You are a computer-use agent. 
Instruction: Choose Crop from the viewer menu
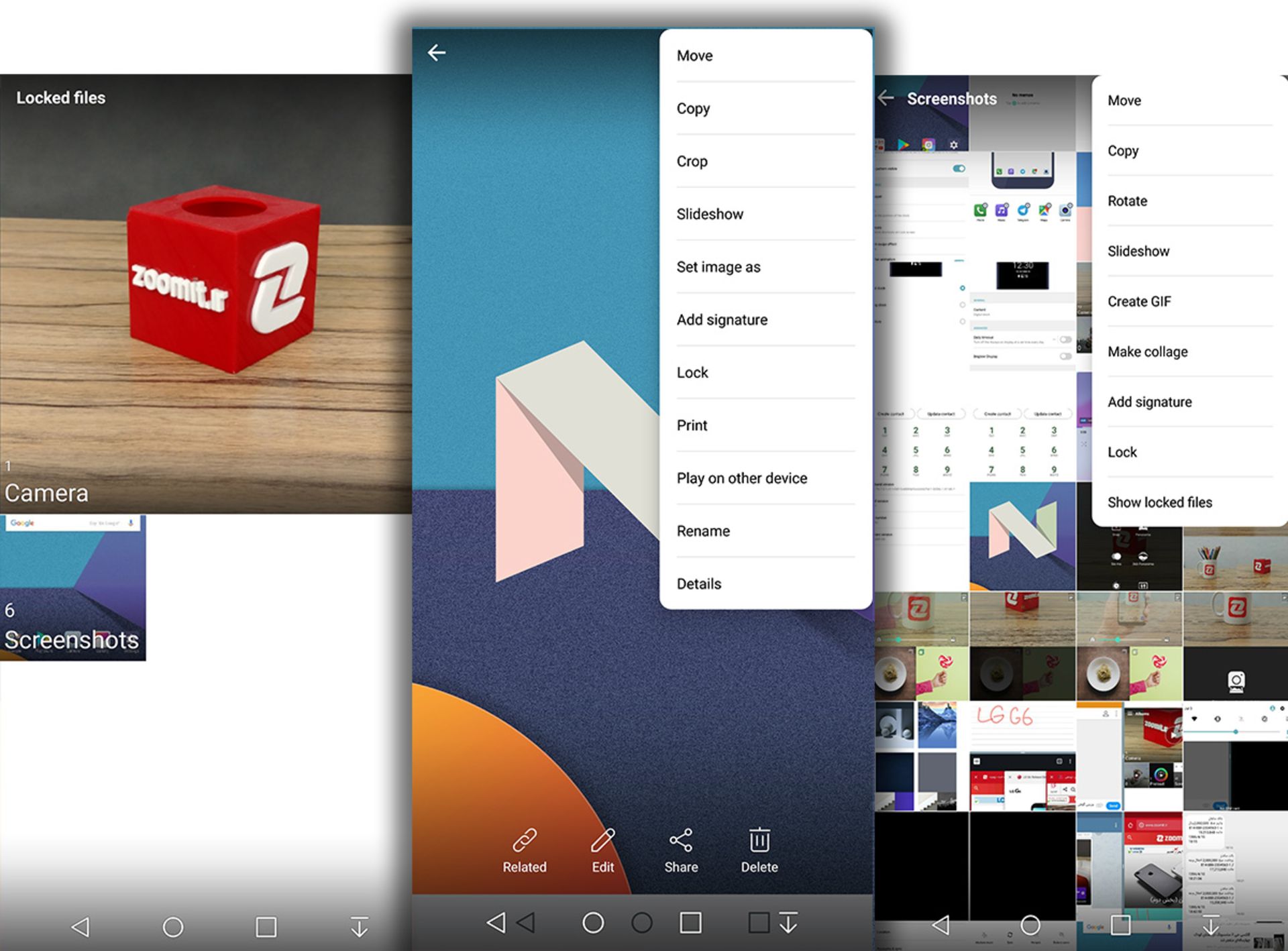coord(765,162)
